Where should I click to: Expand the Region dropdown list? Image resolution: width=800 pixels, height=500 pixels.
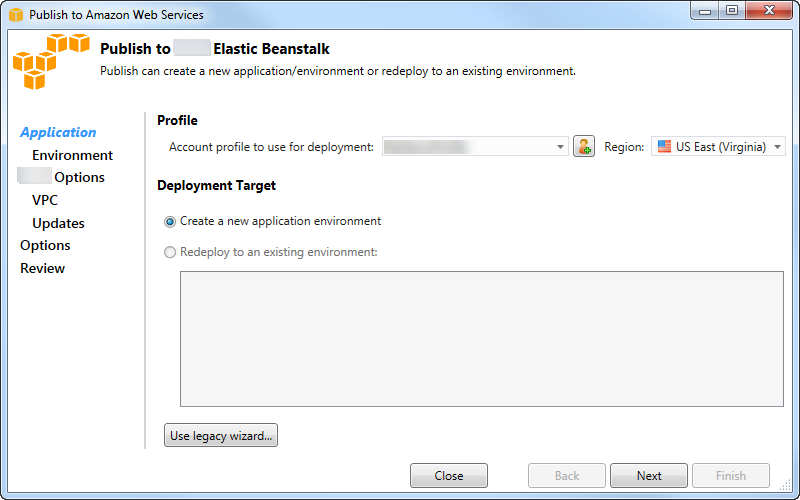776,147
